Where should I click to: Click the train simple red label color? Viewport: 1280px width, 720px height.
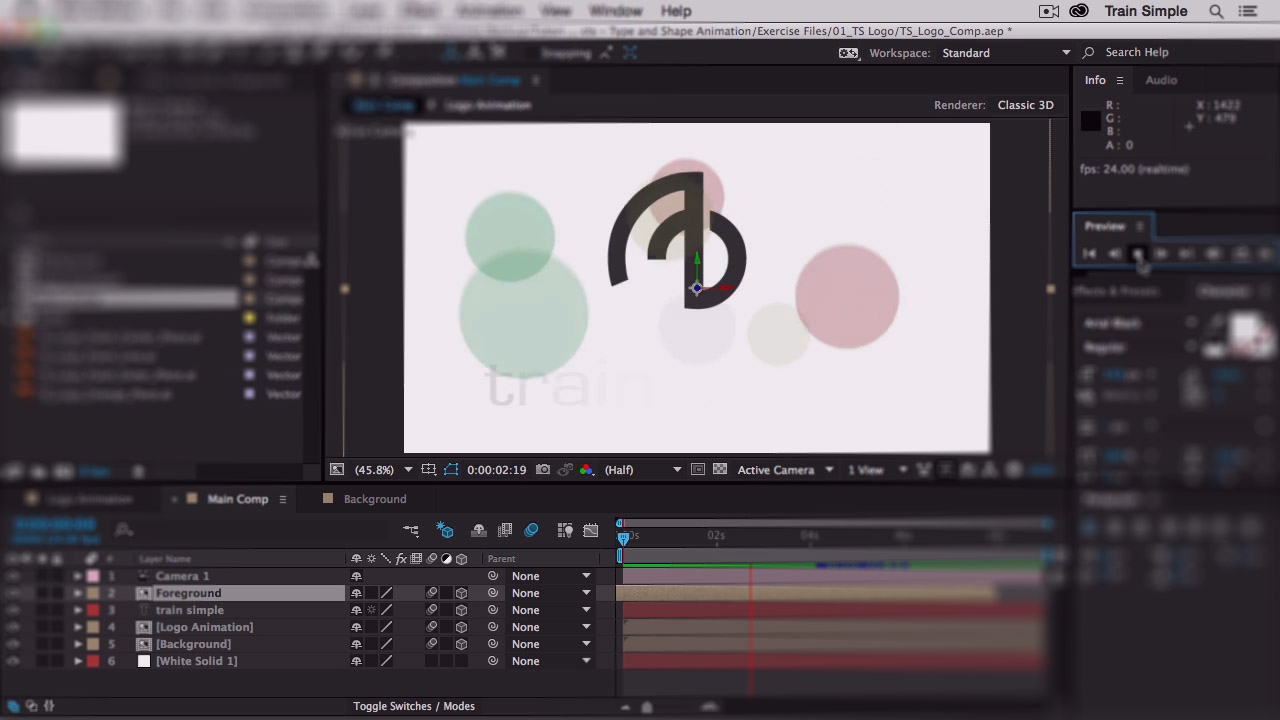pyautogui.click(x=93, y=610)
